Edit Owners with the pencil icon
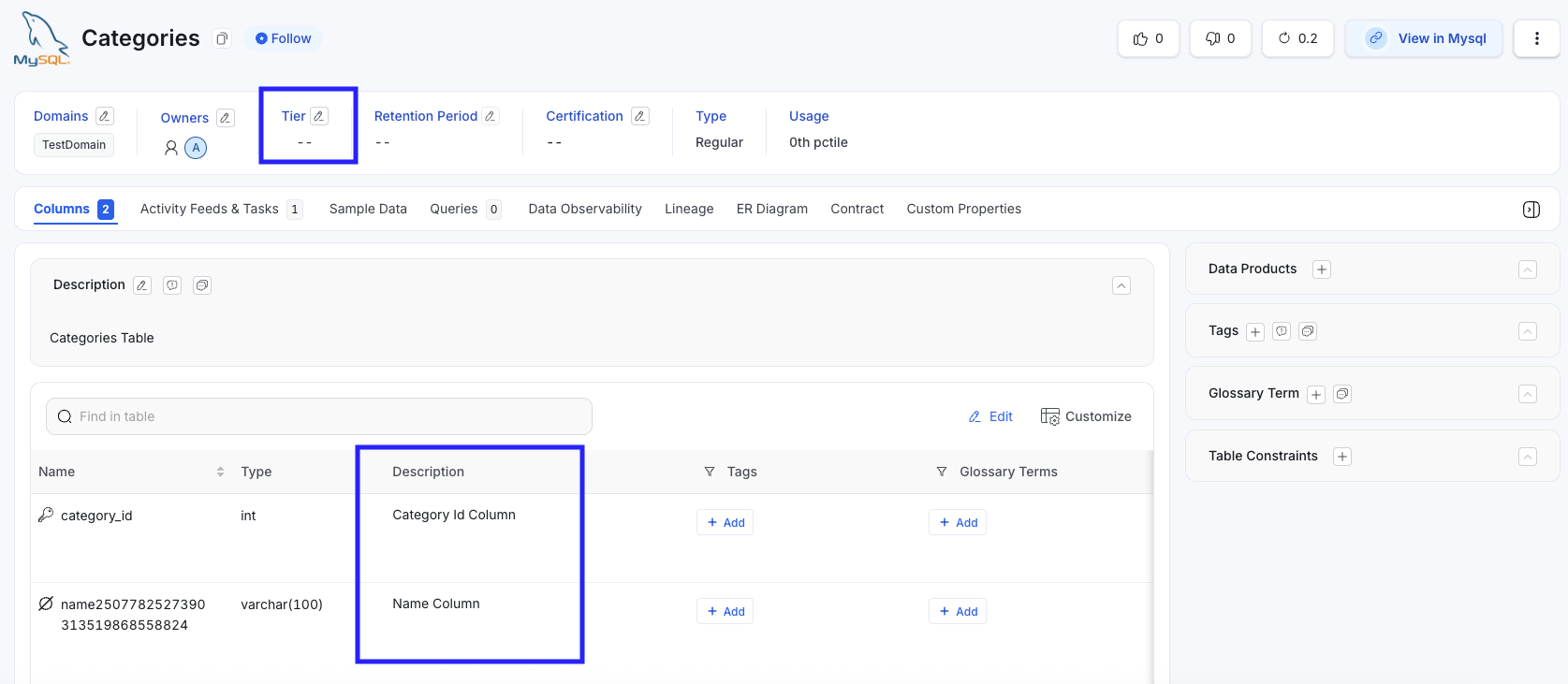1568x684 pixels. point(225,118)
